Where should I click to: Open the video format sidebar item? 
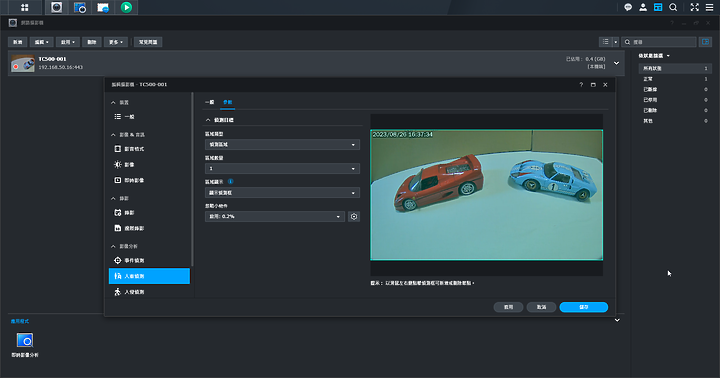pos(149,149)
